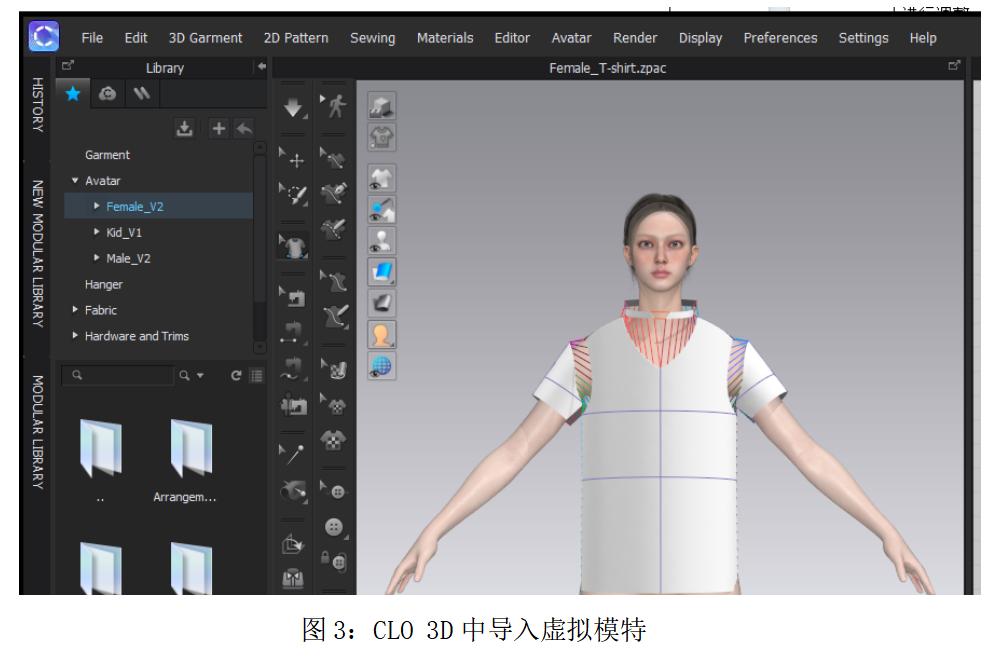Expand the Hardware and Trims folder
Image resolution: width=1001 pixels, height=653 pixels.
(75, 336)
